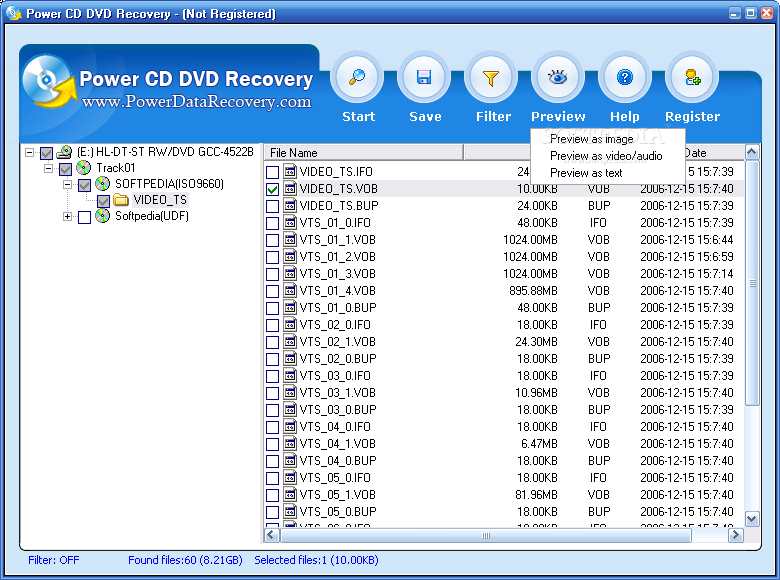Click the horizontal scrollbar thumb
This screenshot has height=580, width=780.
pos(486,536)
